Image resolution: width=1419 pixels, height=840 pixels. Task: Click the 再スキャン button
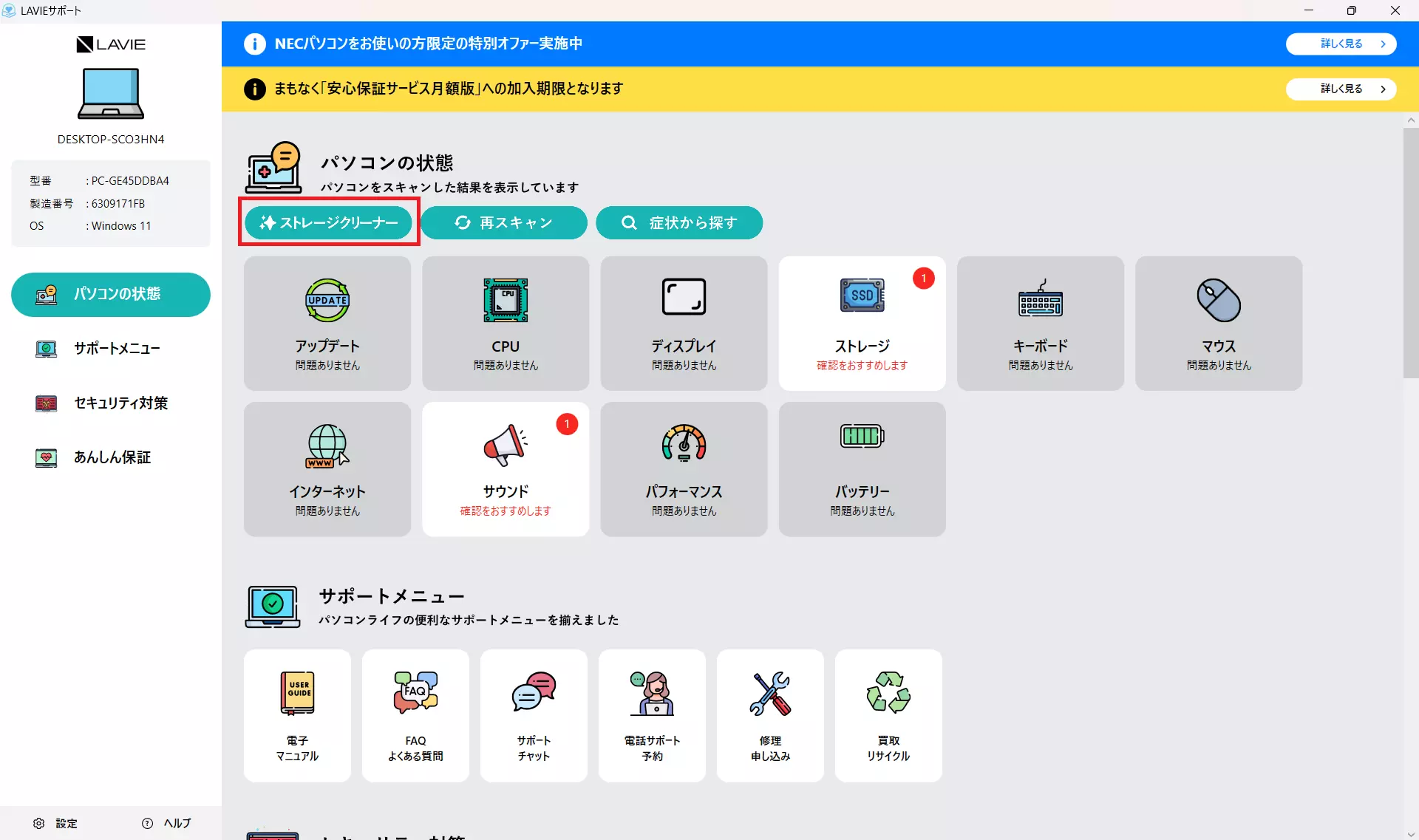pos(504,222)
